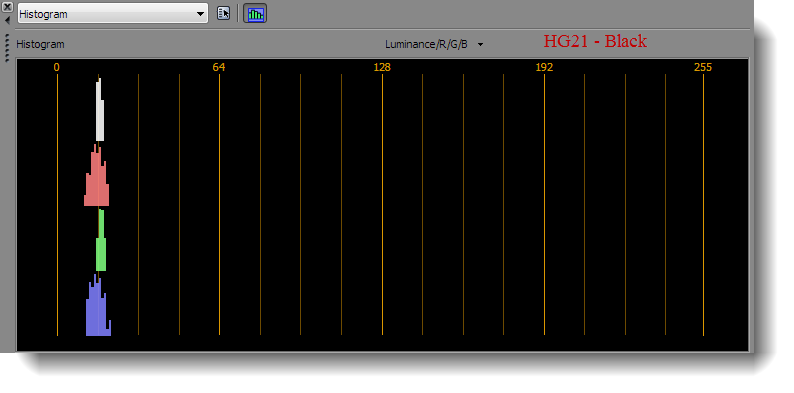Close the scopes panel with the X
This screenshot has width=794, height=393.
[x=7, y=7]
